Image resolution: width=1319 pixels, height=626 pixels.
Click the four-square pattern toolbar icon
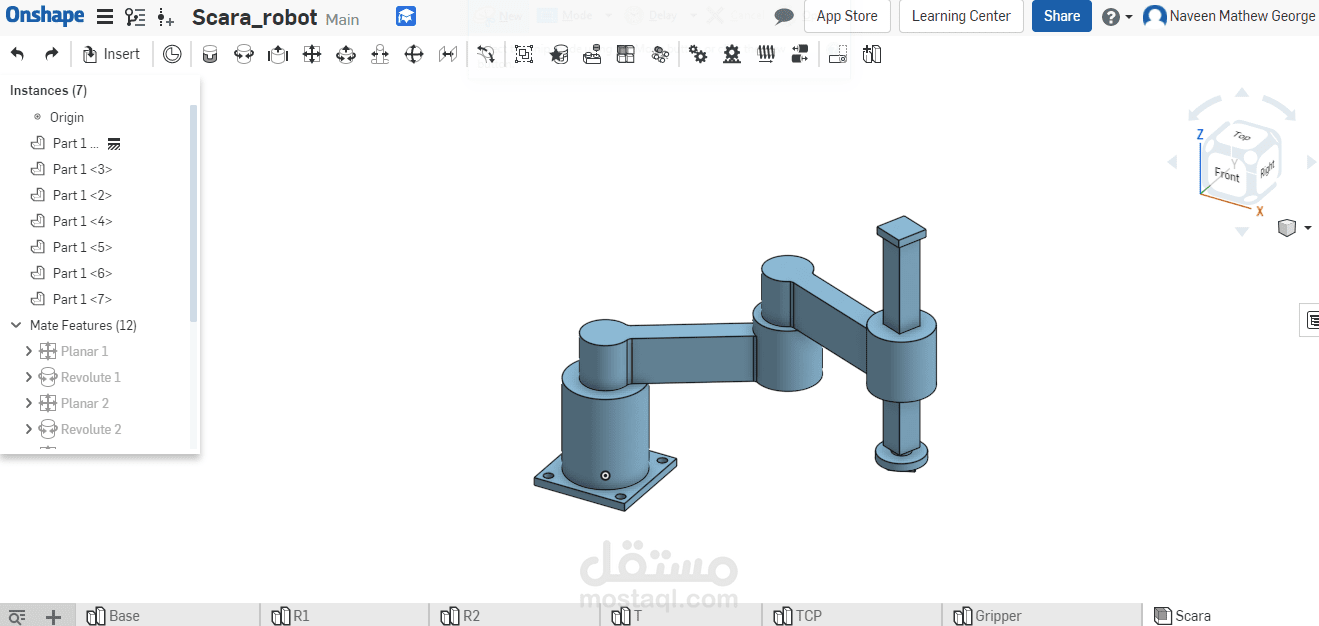(x=626, y=54)
